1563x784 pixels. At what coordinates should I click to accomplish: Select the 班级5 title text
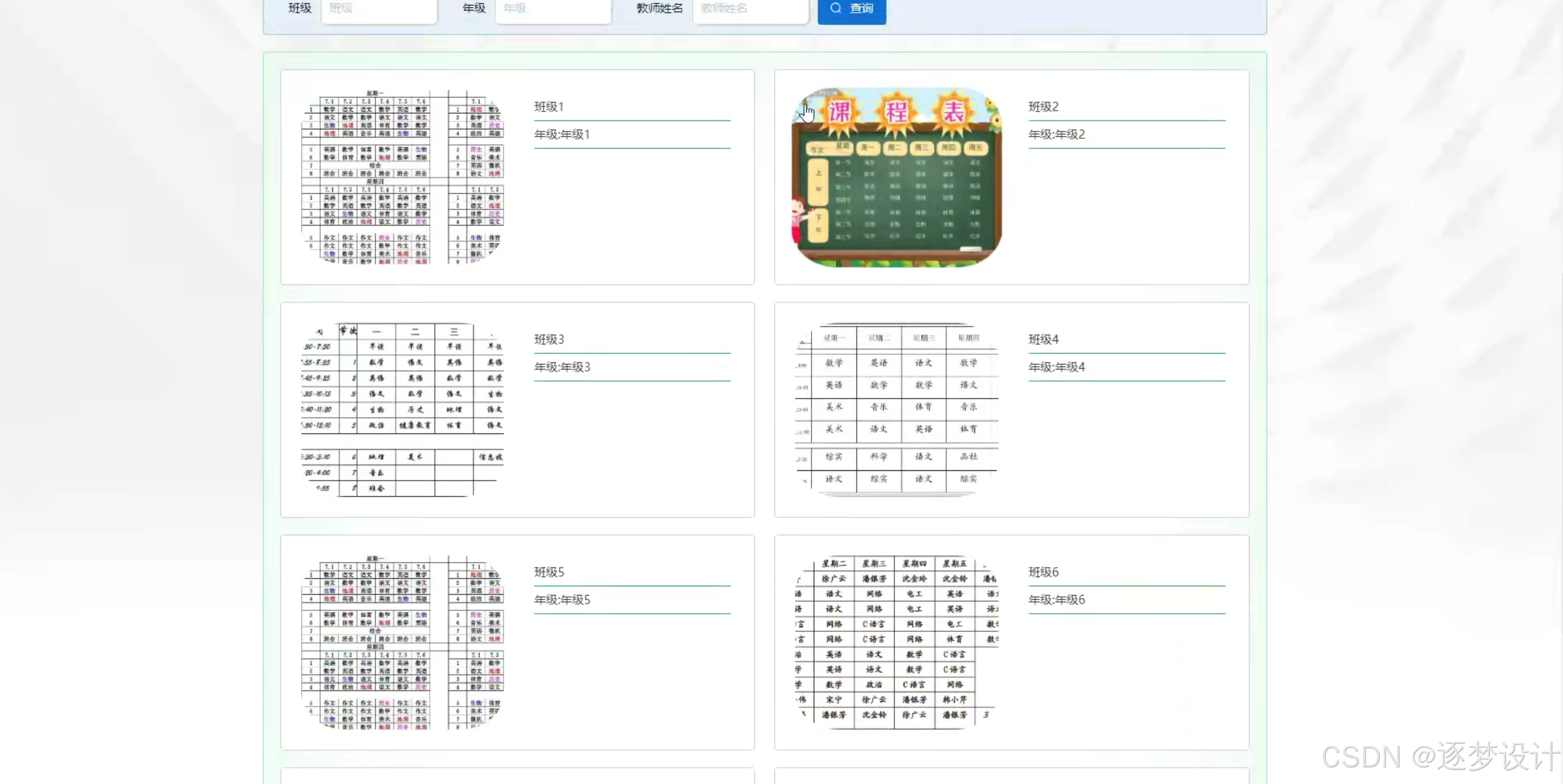549,571
